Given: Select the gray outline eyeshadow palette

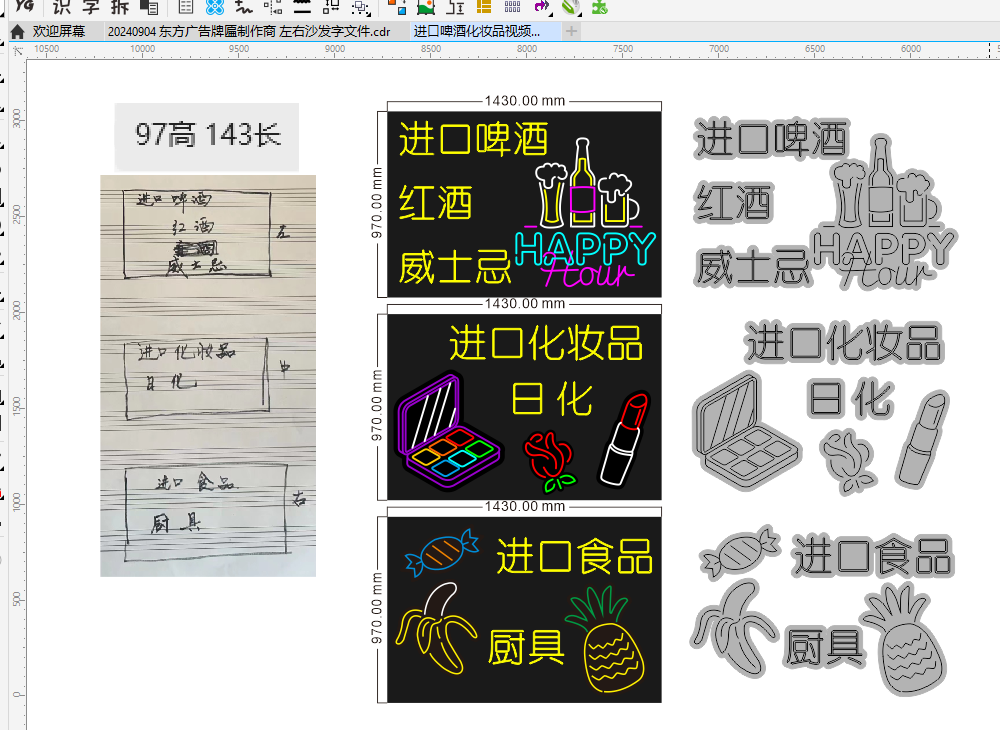Looking at the screenshot, I should 747,431.
